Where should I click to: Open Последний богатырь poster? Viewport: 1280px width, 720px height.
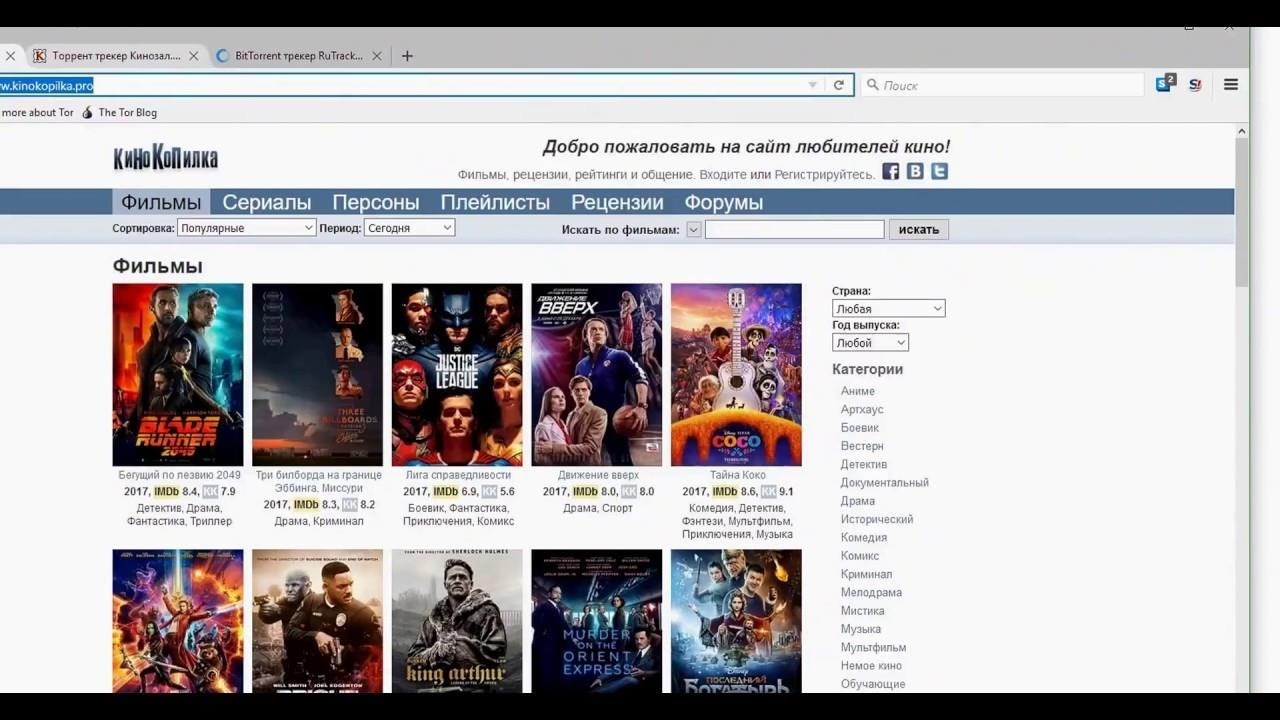tap(736, 621)
